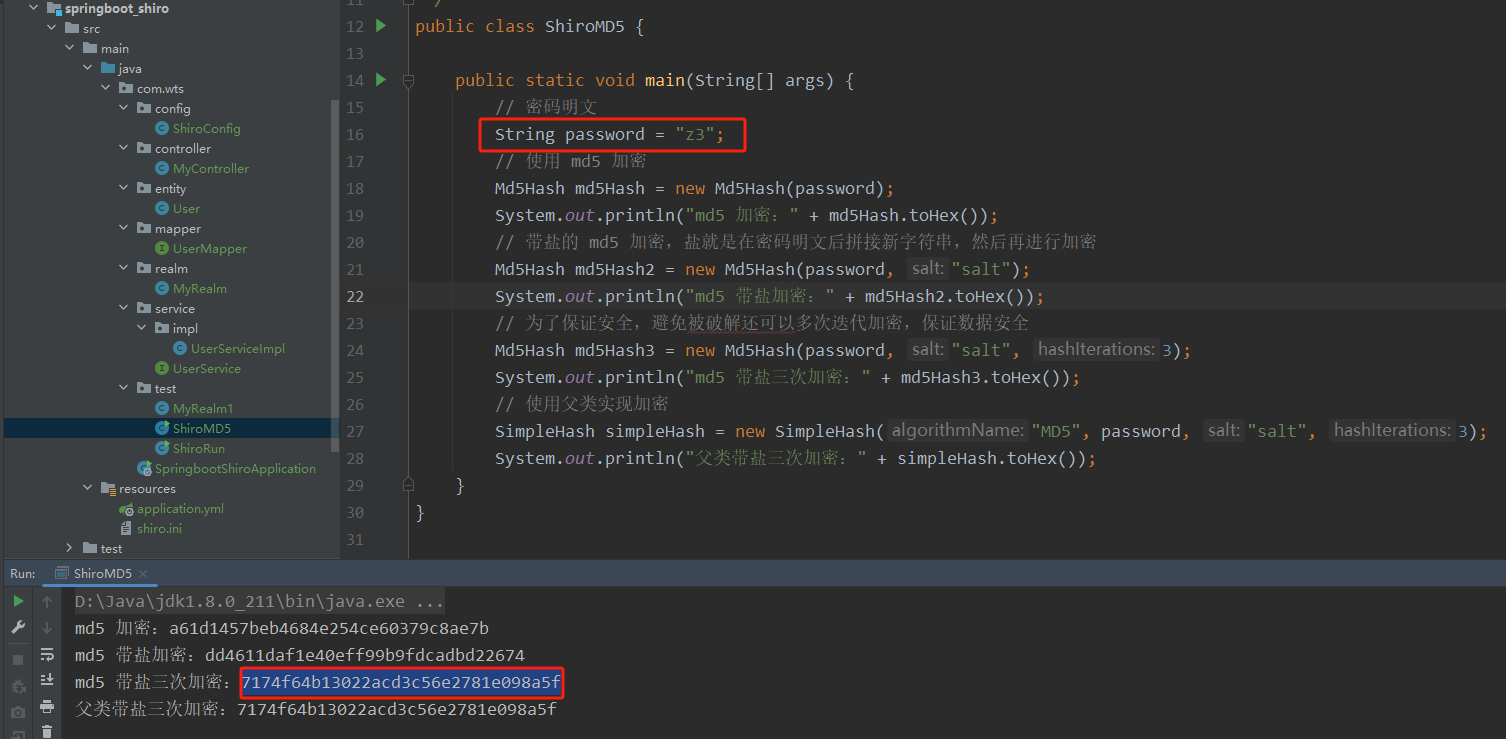Click the hashIterations hint on line 24
The width and height of the screenshot is (1506, 739).
[x=1096, y=350]
